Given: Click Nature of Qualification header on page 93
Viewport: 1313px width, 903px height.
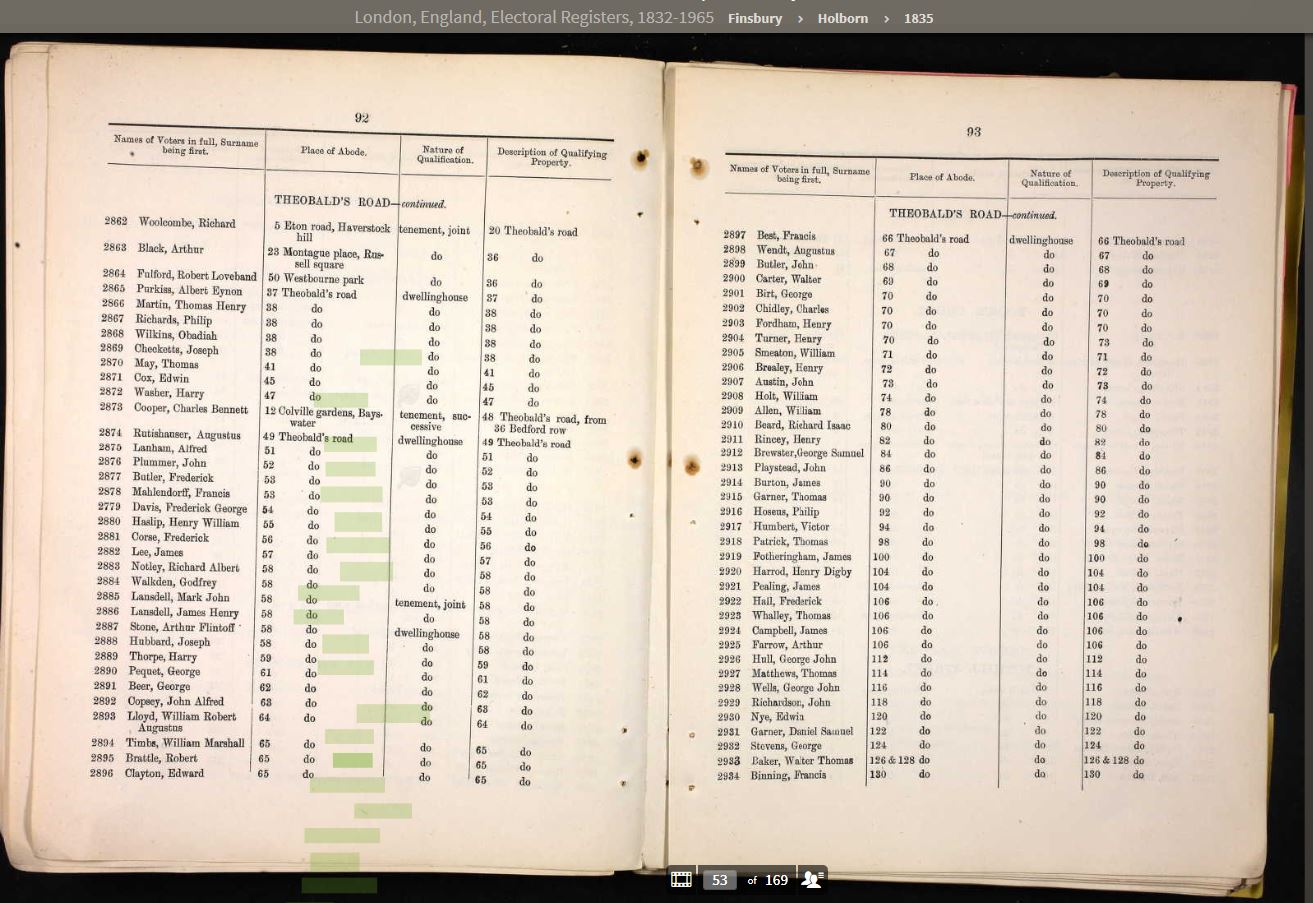Looking at the screenshot, I should click(1050, 178).
